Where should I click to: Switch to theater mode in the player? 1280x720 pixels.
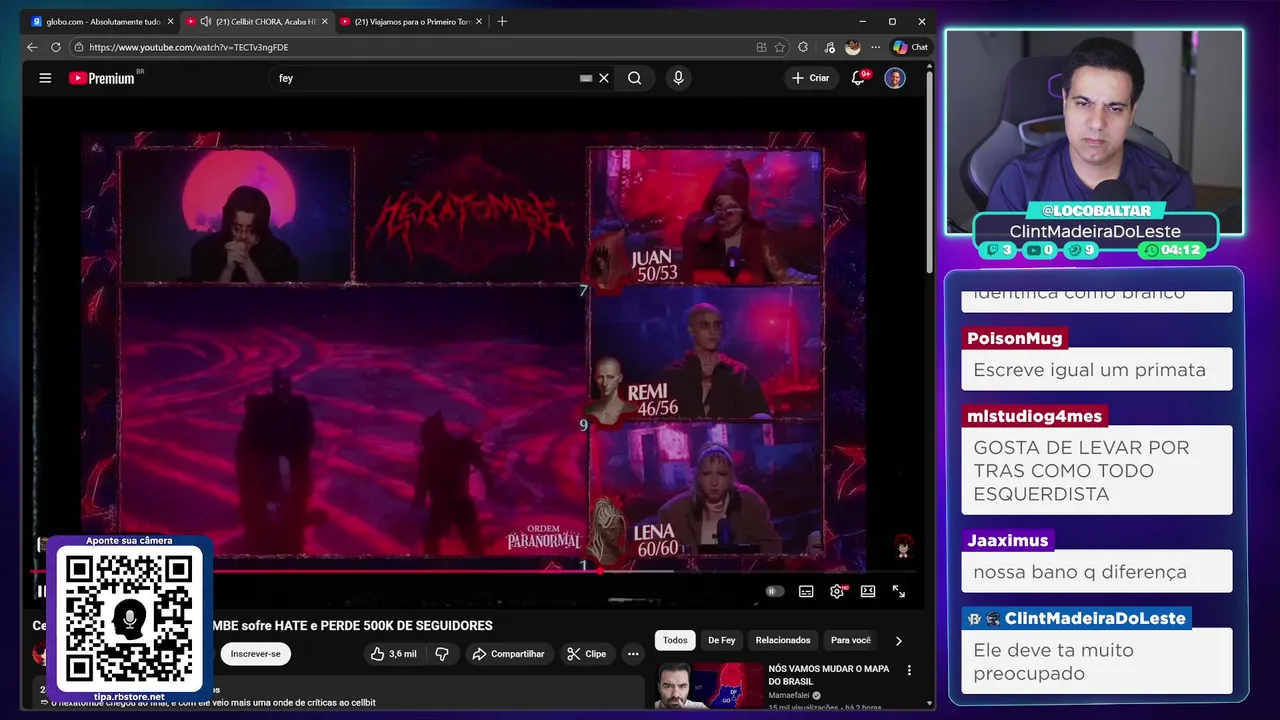pyautogui.click(x=868, y=591)
